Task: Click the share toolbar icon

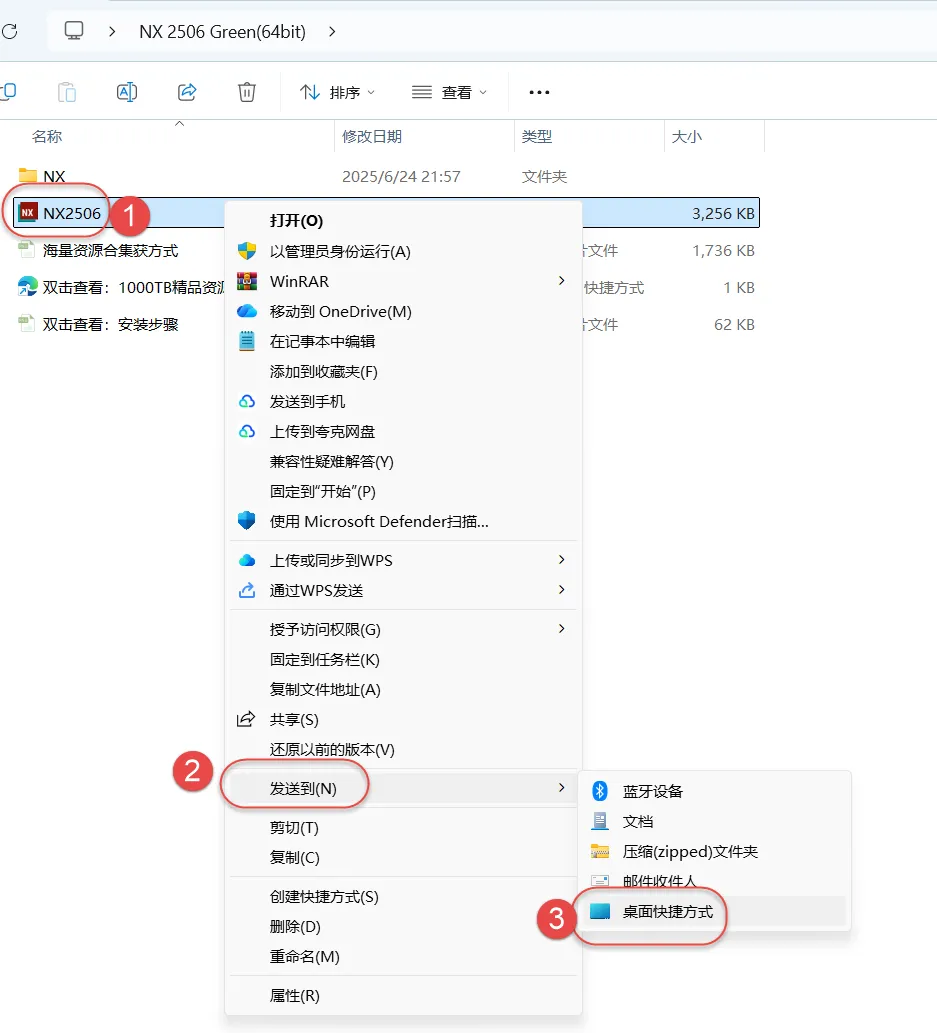Action: pyautogui.click(x=187, y=92)
